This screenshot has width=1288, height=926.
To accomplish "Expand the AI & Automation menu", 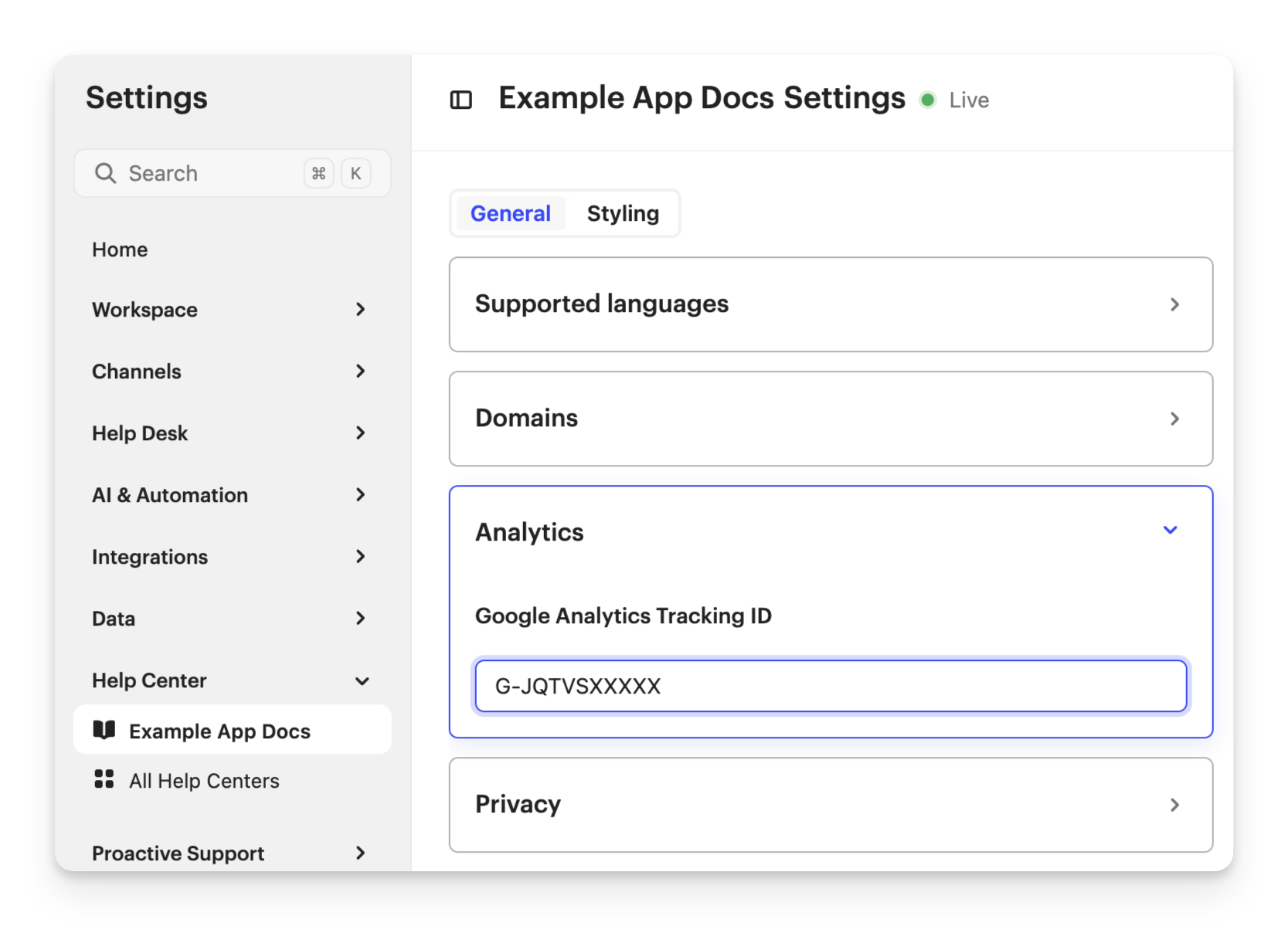I will click(x=359, y=495).
